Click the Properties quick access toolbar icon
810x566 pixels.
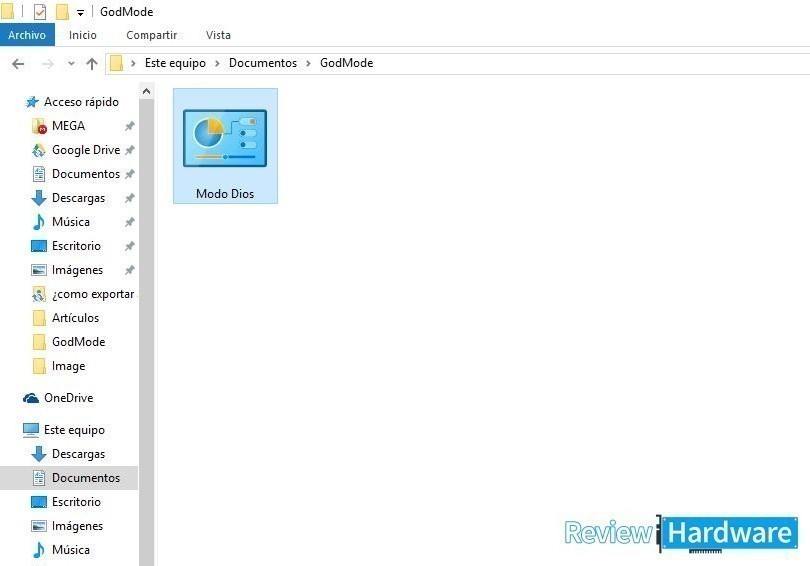tap(40, 11)
